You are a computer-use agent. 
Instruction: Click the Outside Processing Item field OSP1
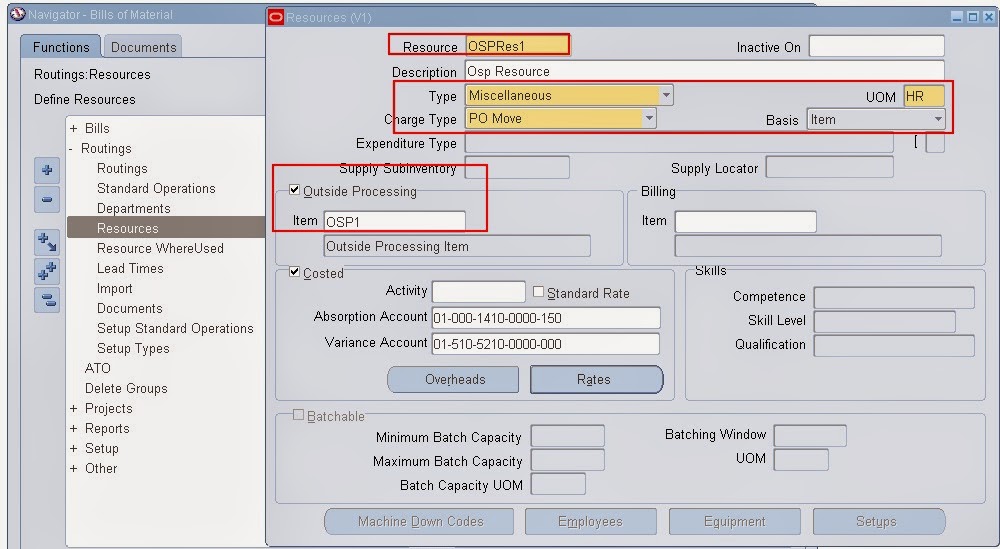pos(394,221)
